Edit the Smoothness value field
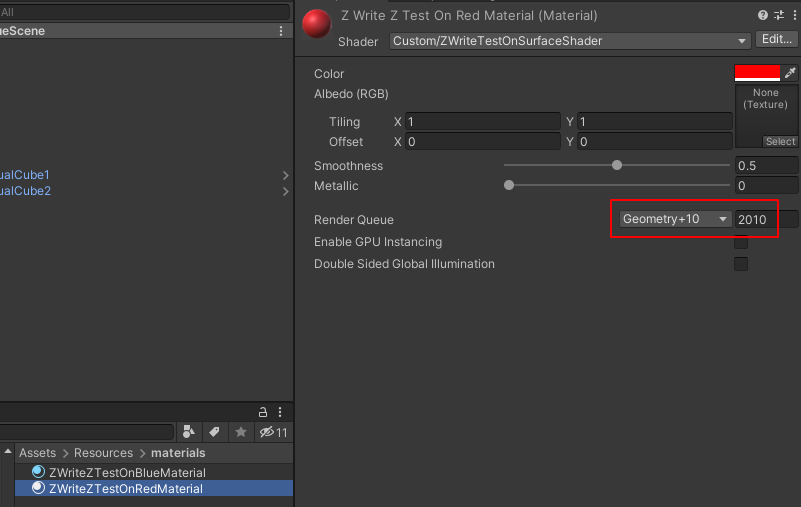801x507 pixels. click(x=766, y=166)
